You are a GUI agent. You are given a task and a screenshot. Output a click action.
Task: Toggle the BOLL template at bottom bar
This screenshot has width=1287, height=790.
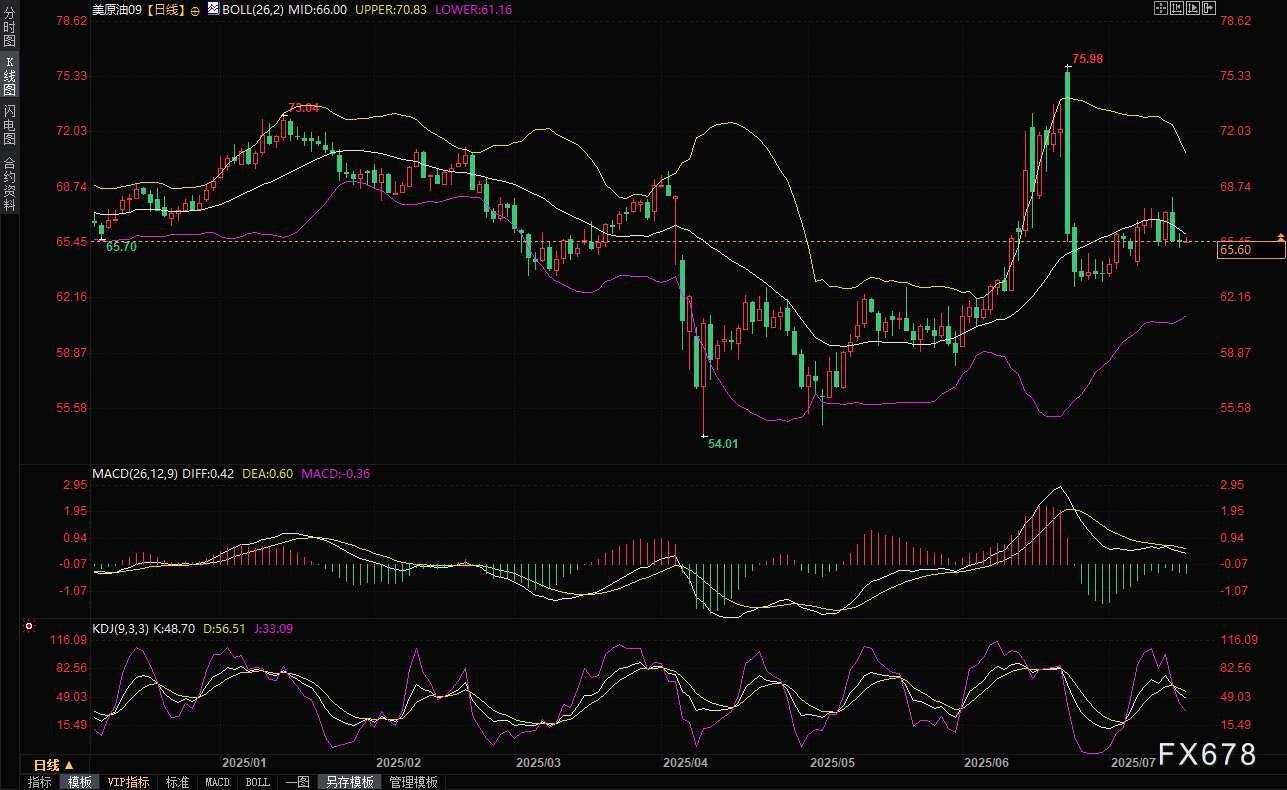coord(257,782)
